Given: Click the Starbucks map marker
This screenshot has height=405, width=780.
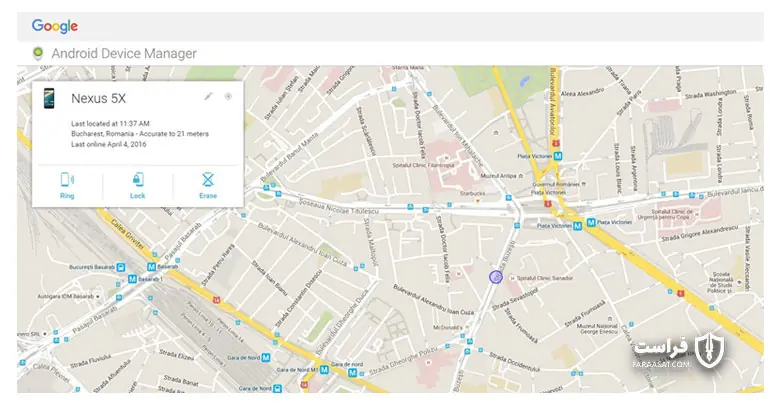Looking at the screenshot, I should point(478,201).
